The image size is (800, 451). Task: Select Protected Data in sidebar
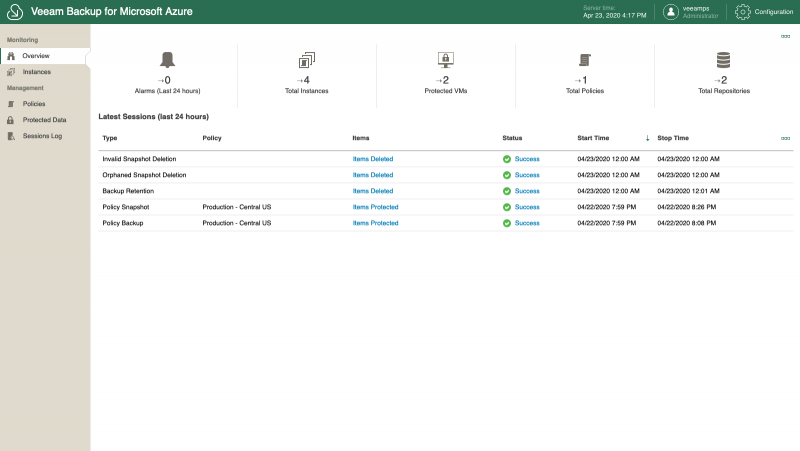click(x=44, y=120)
